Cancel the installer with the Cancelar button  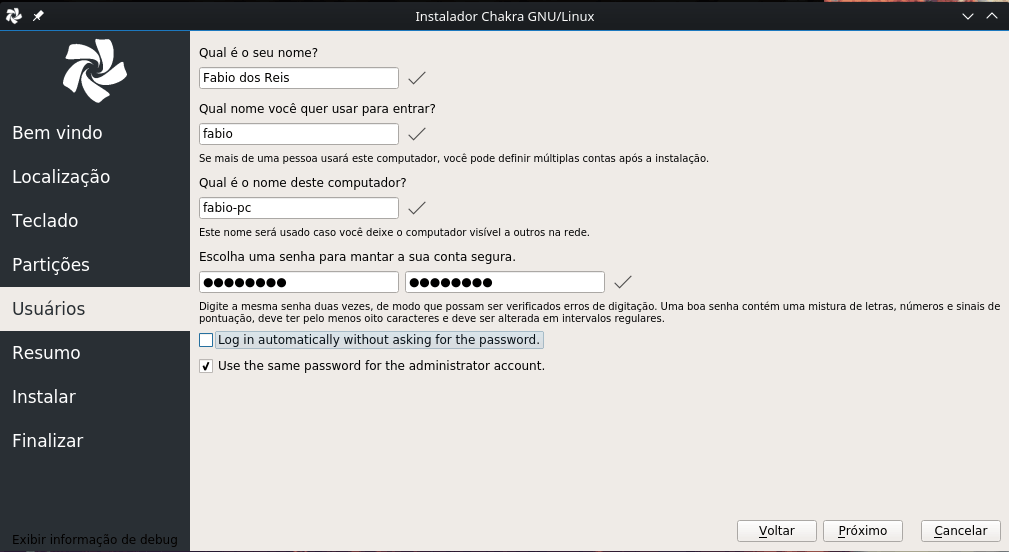click(960, 531)
